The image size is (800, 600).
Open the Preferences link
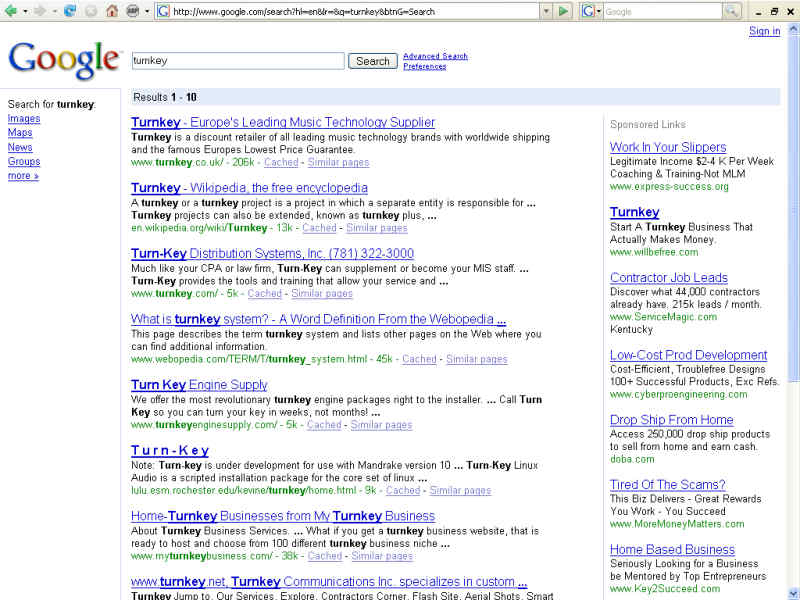point(424,66)
